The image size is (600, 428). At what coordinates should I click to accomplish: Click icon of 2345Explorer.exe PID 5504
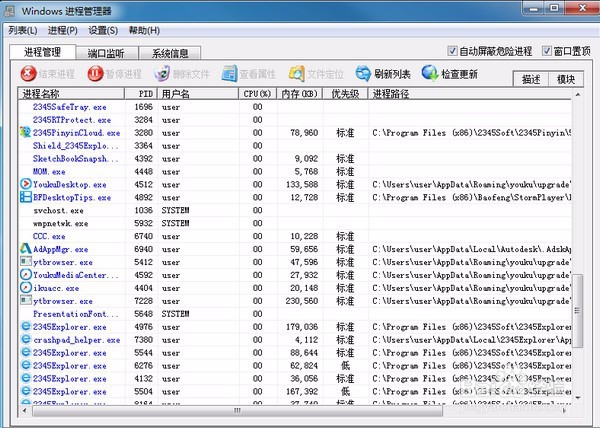[x=26, y=391]
